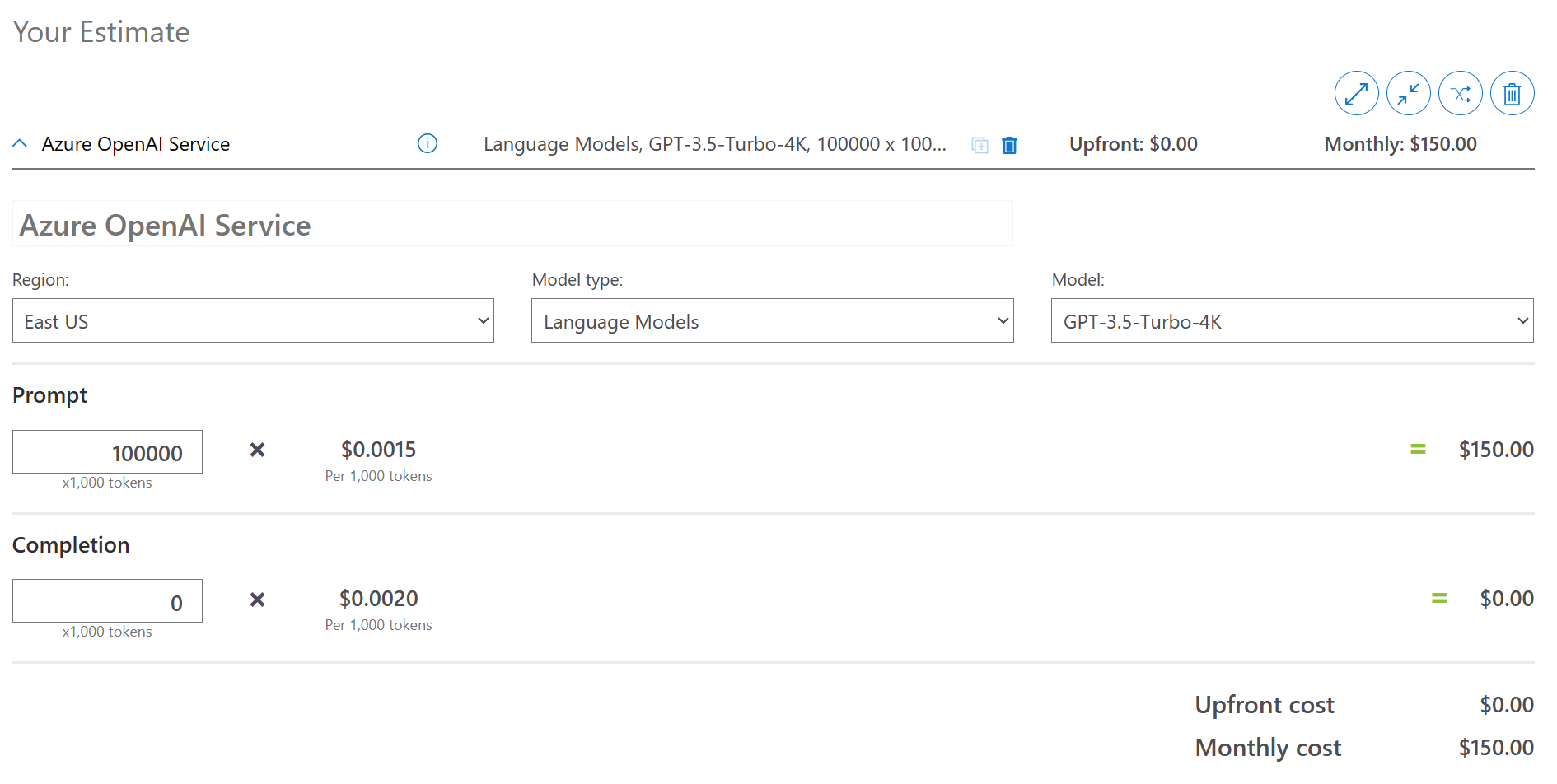Click the delete all estimate trash icon

coord(1512,93)
